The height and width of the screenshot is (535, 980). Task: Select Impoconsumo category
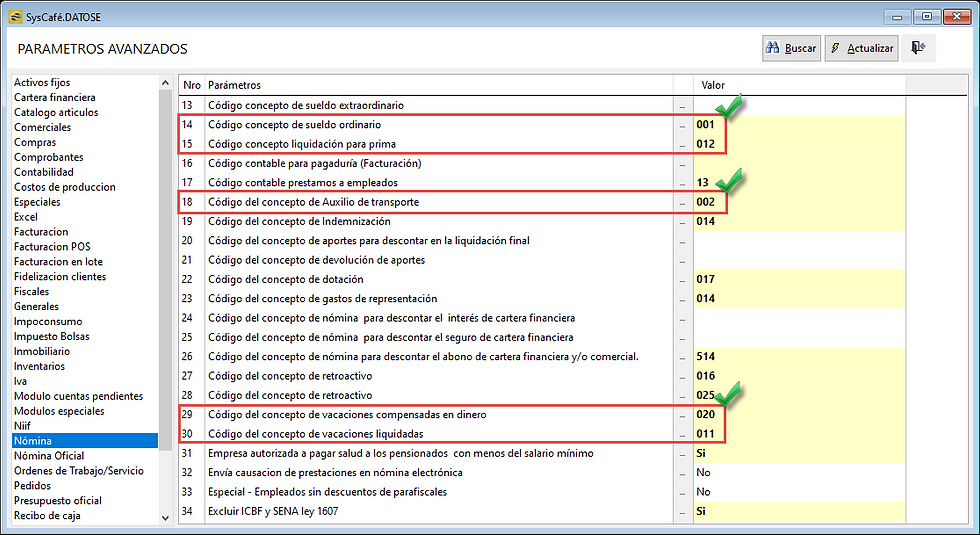[48, 322]
